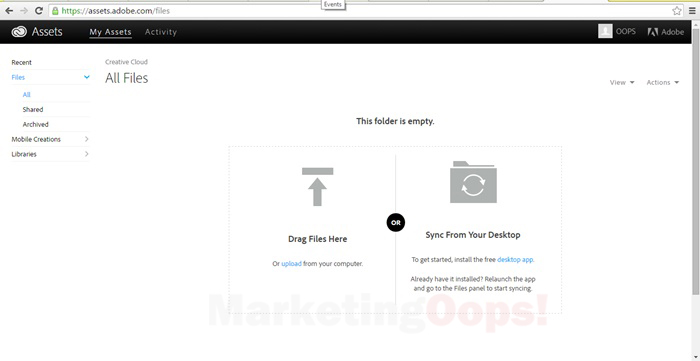
Task: Bookmark page with star icon
Action: click(677, 11)
